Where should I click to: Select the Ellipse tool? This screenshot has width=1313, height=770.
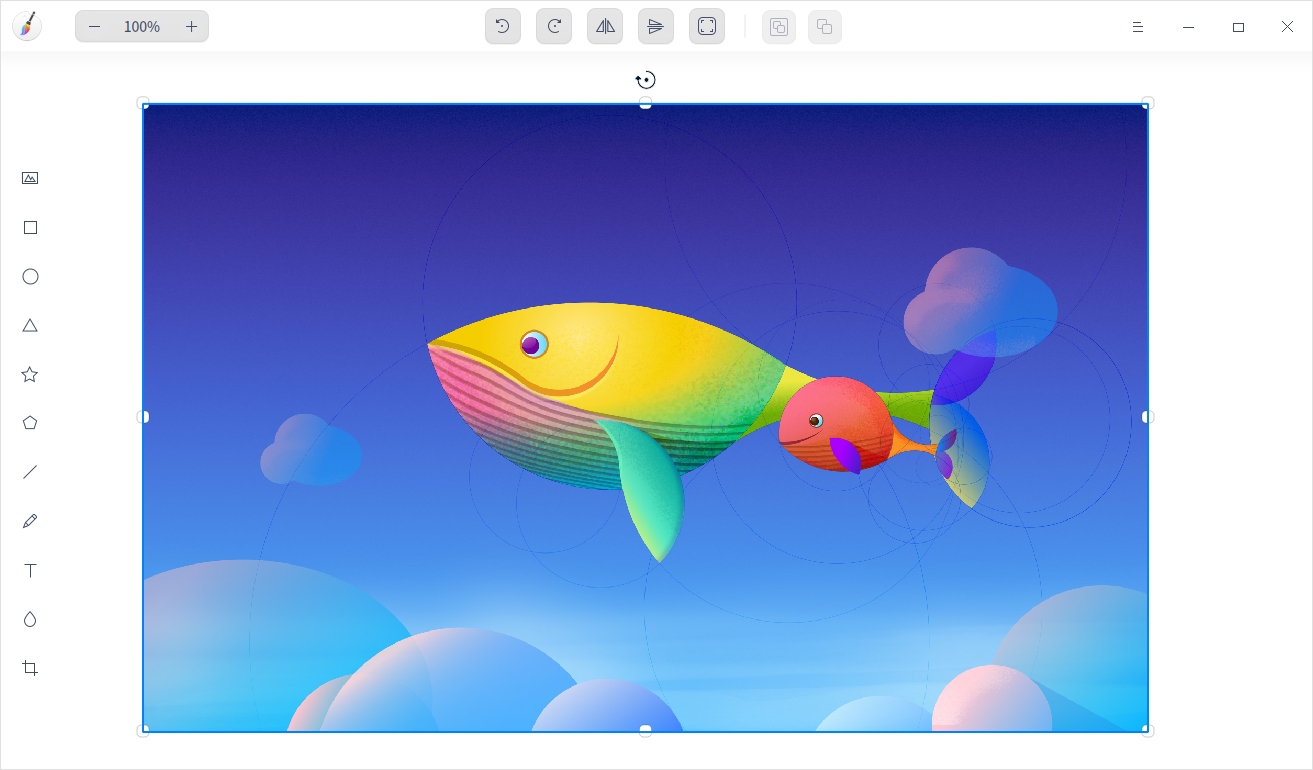30,276
